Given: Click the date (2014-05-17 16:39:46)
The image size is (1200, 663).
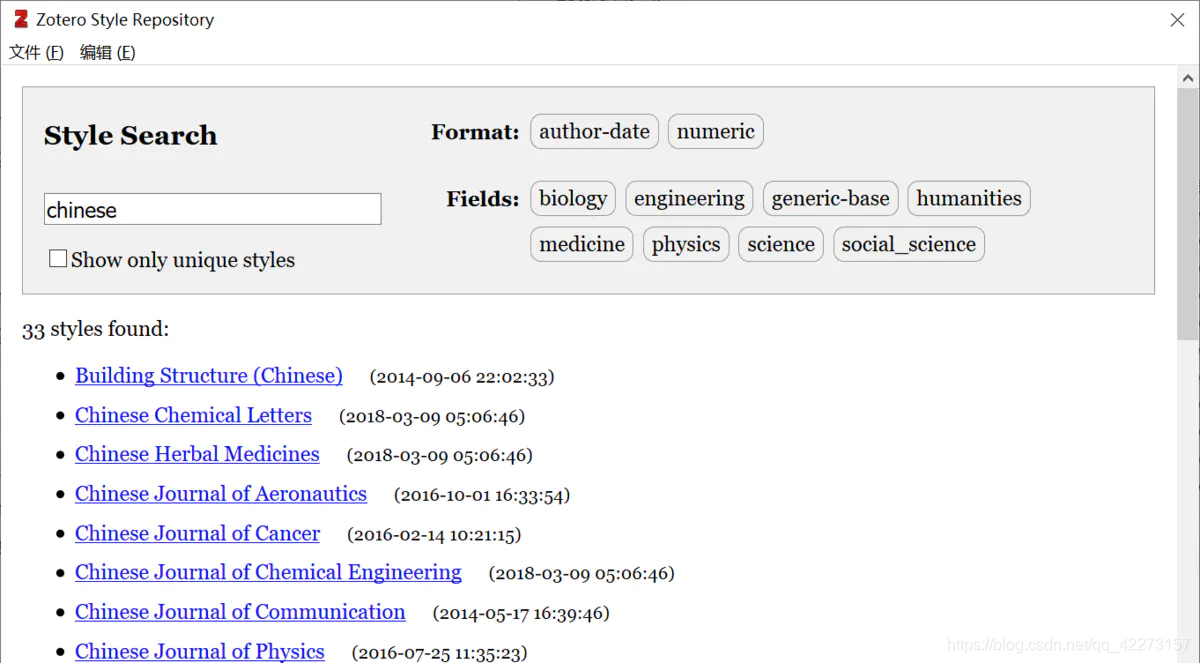Looking at the screenshot, I should click(521, 613).
